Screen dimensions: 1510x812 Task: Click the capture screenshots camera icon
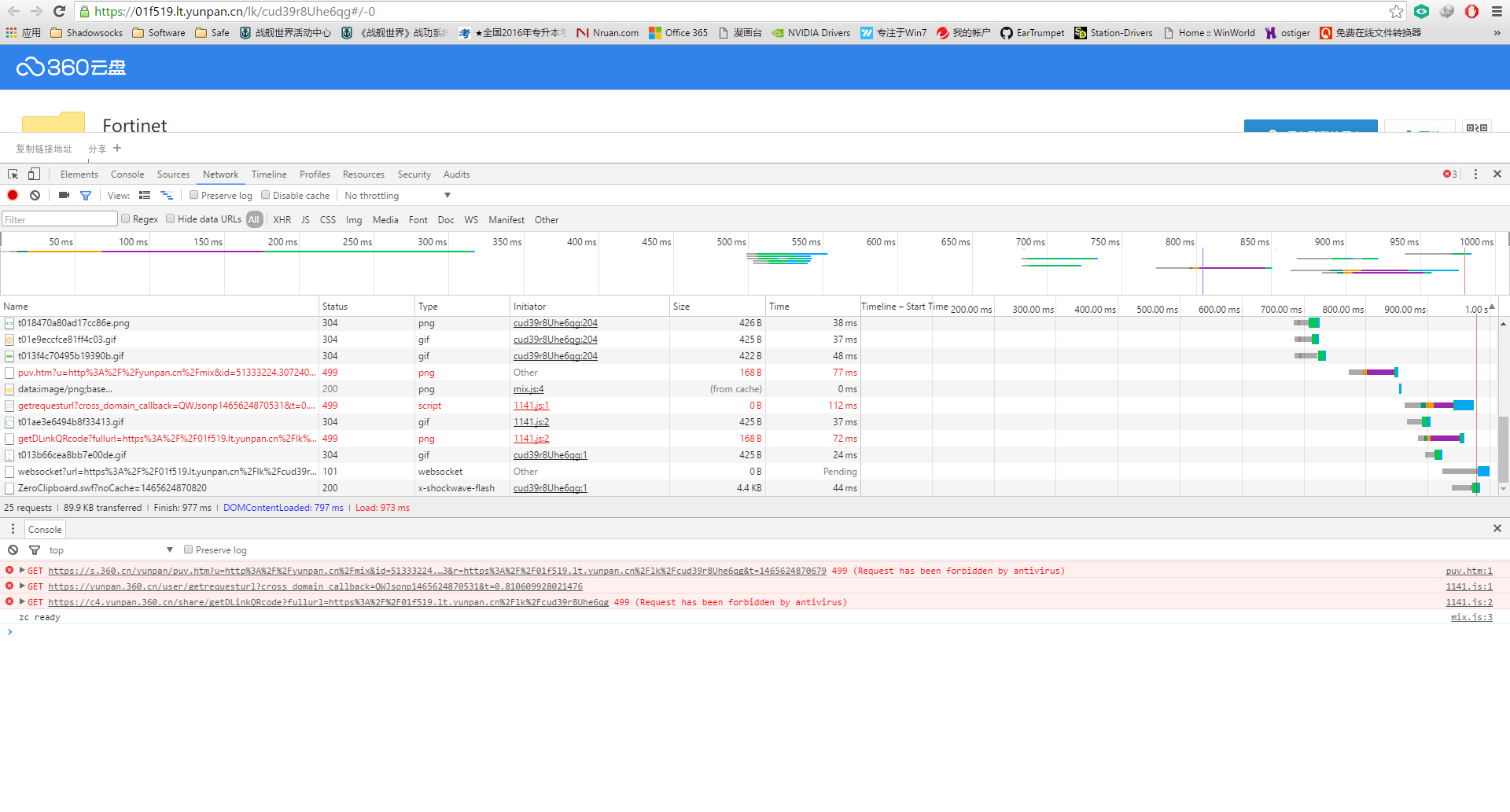(64, 196)
